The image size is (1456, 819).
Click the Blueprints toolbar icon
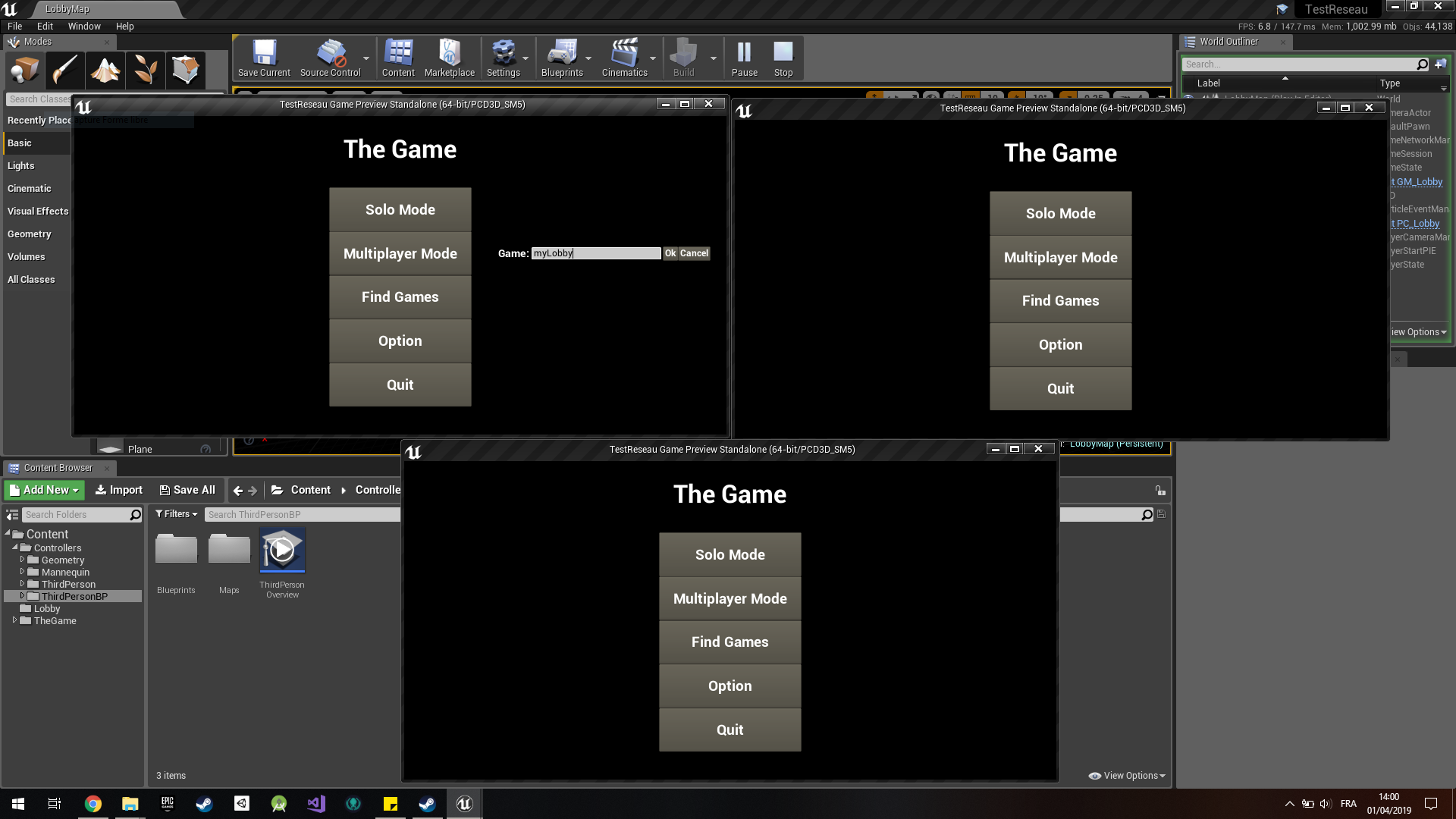point(561,58)
